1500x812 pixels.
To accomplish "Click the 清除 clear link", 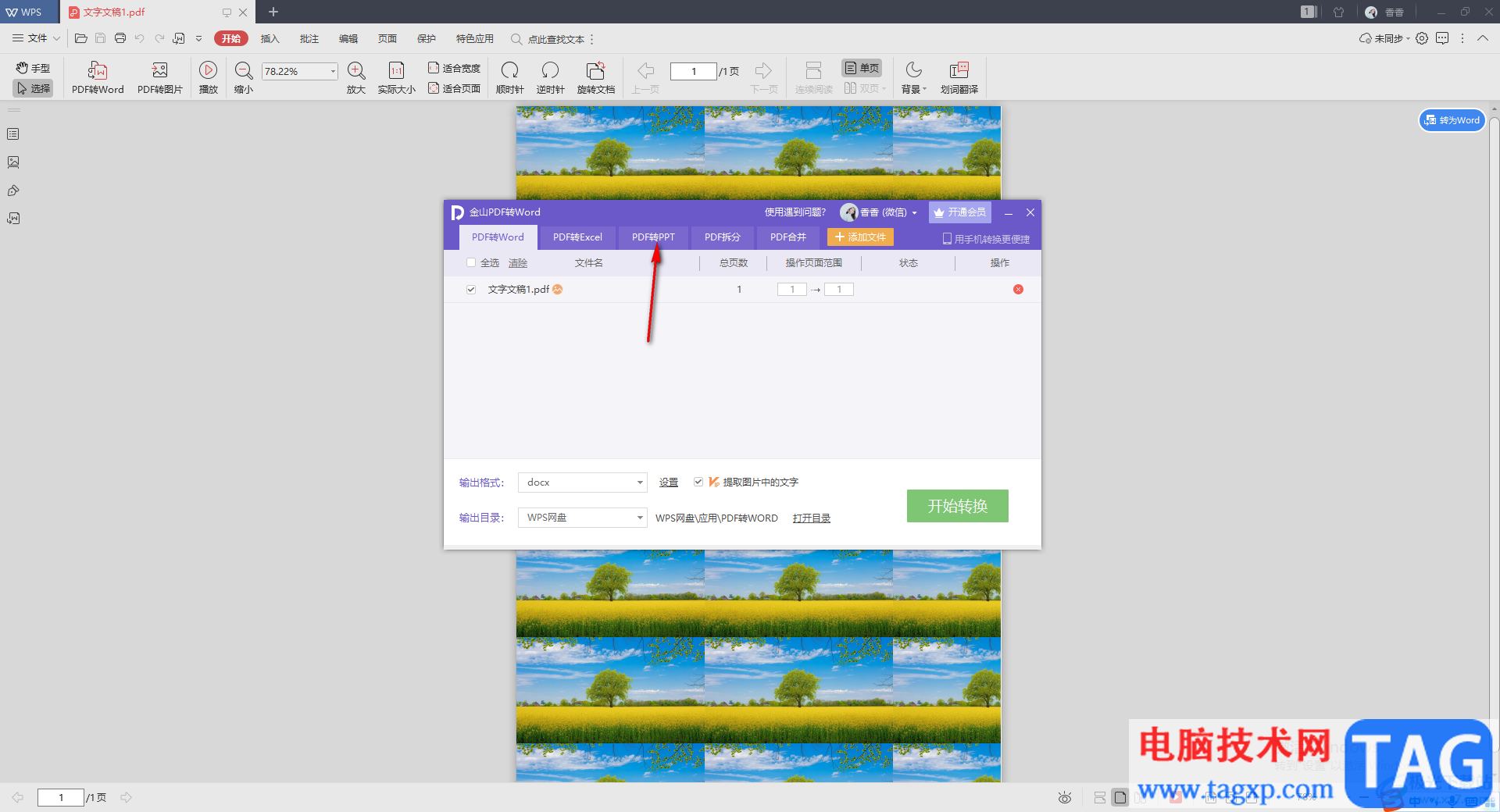I will click(518, 263).
